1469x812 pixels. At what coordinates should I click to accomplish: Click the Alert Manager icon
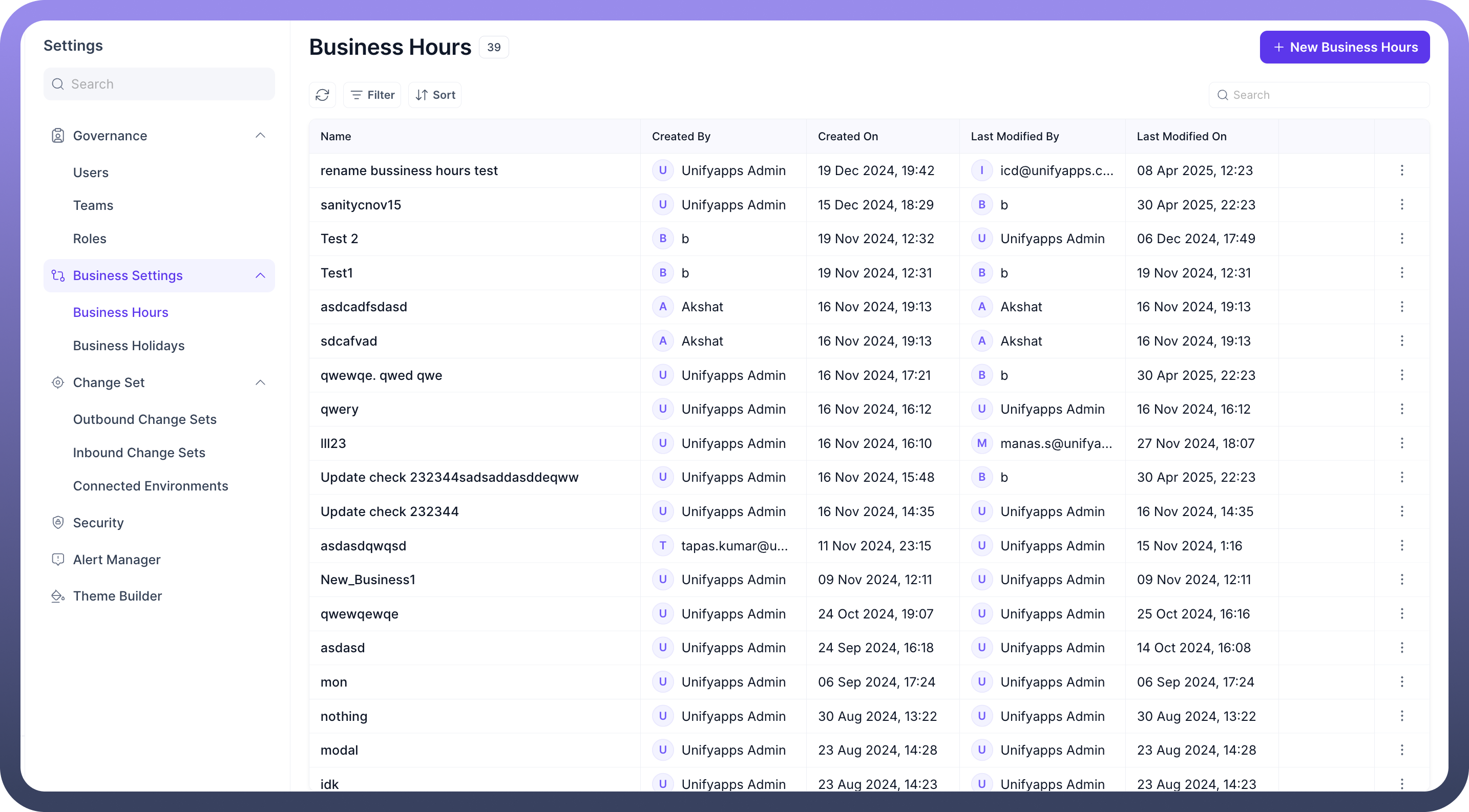[57, 560]
